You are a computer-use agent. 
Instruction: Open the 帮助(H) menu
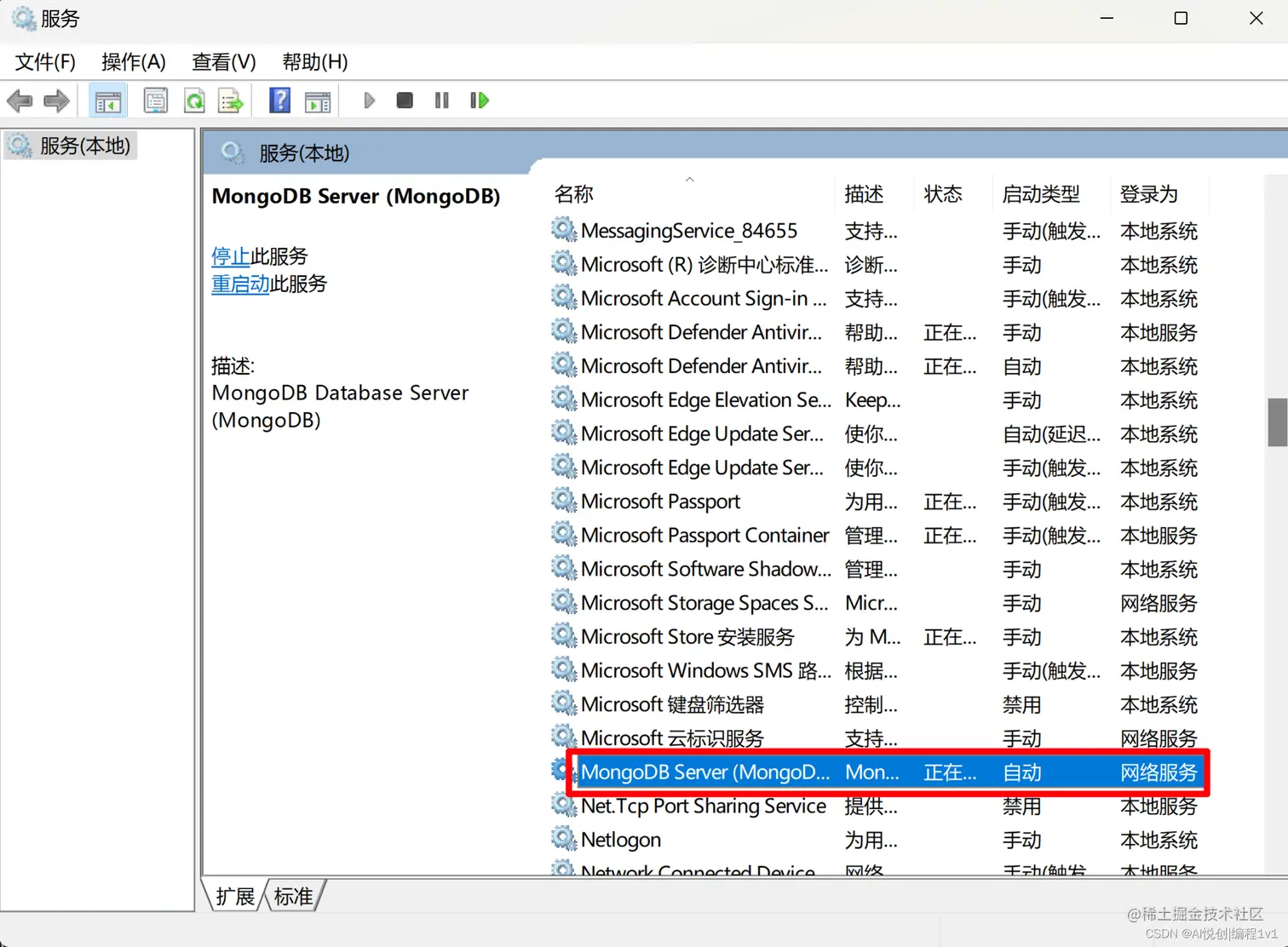coord(315,62)
